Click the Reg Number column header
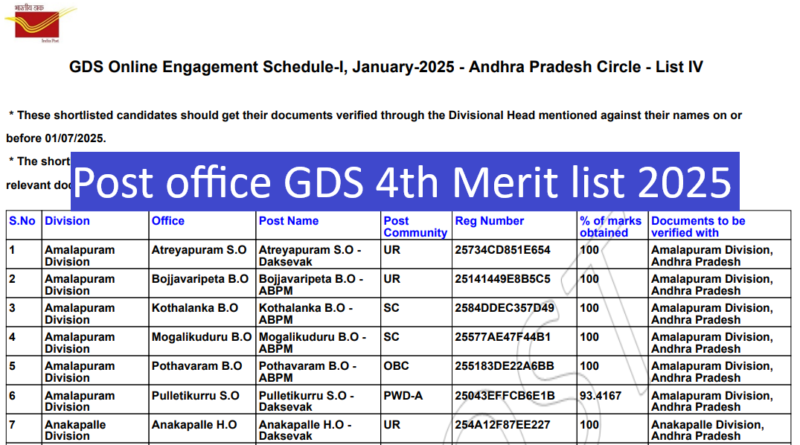This screenshot has height=445, width=800. (489, 220)
